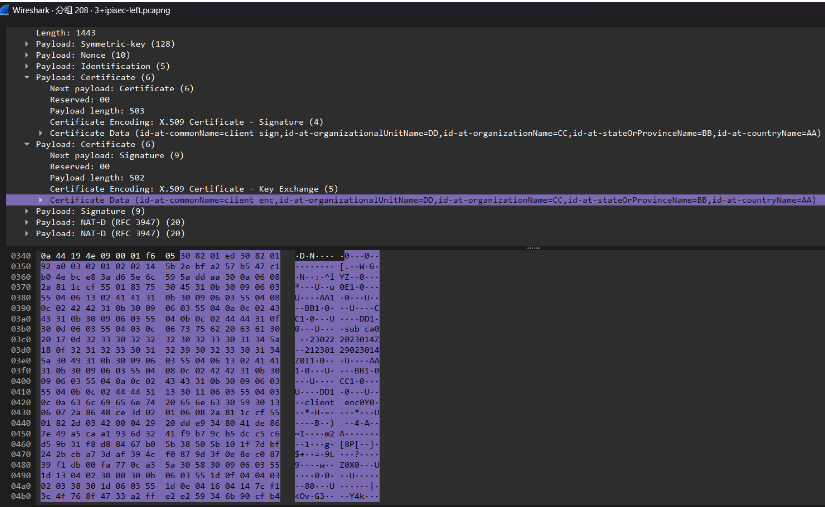This screenshot has width=825, height=507.
Task: Click hex offset 0480 in bytes pane
Action: [21, 465]
